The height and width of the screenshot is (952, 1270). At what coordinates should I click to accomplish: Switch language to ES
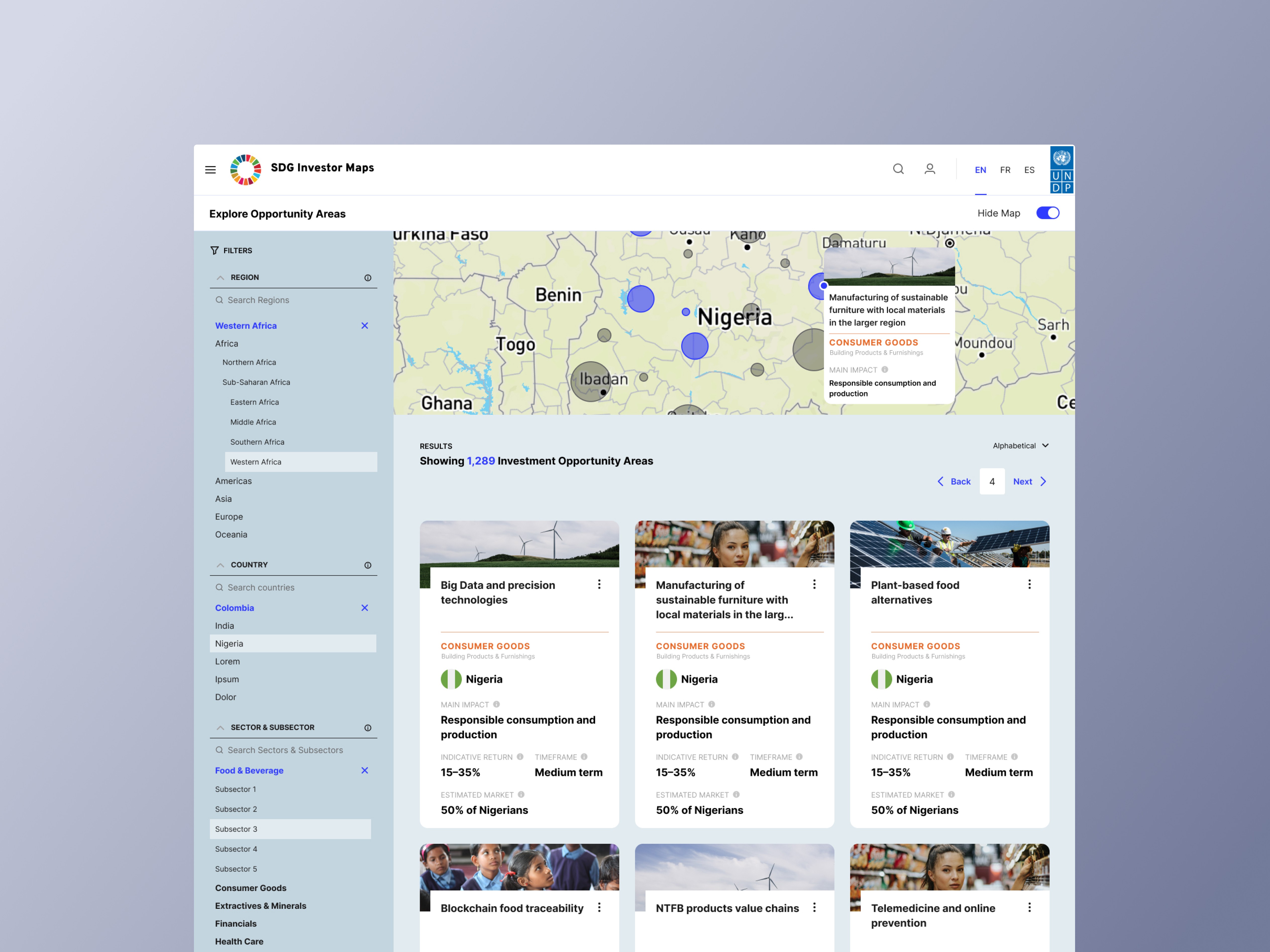tap(1029, 170)
